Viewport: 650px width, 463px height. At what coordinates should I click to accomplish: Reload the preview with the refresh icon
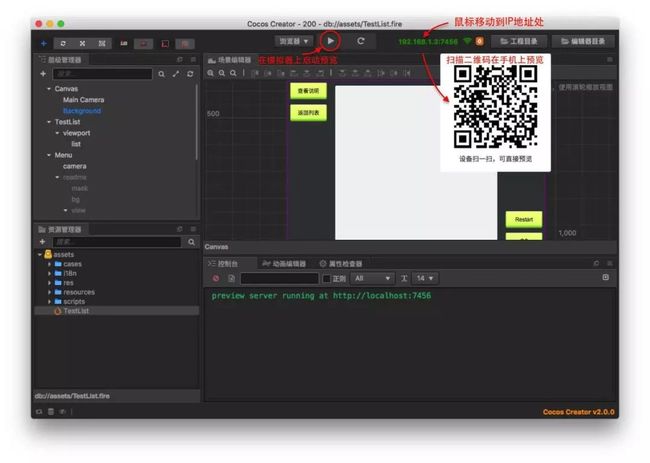[x=361, y=41]
